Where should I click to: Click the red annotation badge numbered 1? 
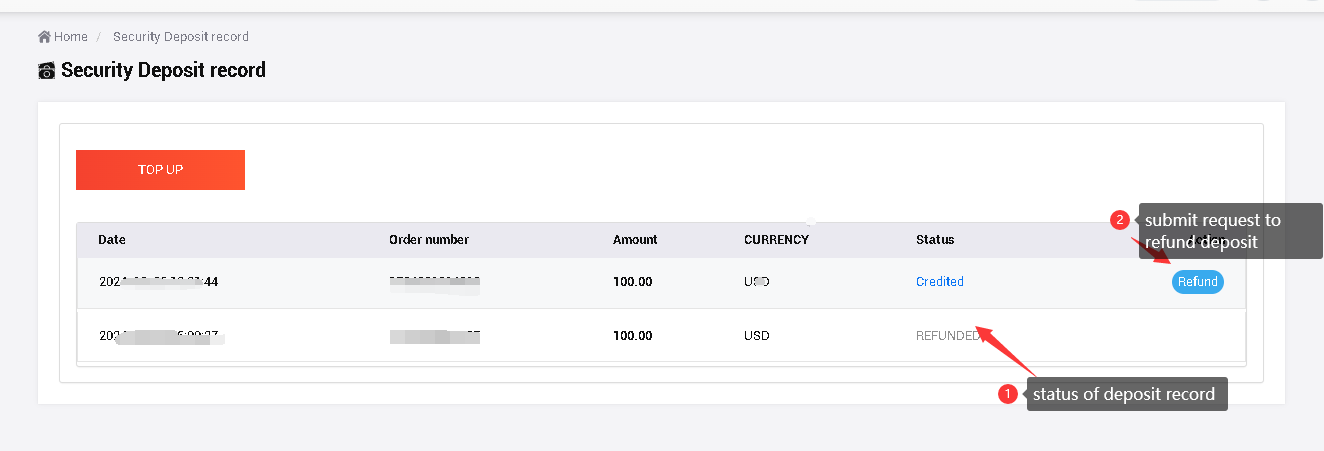tap(1008, 394)
